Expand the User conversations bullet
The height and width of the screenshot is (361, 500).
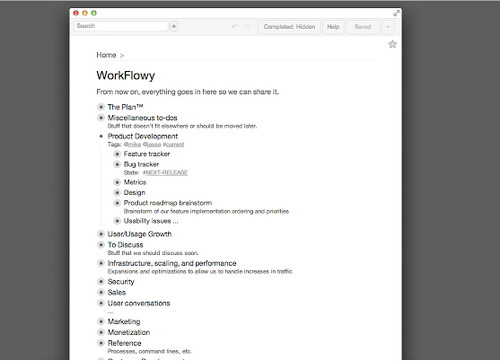coord(101,303)
